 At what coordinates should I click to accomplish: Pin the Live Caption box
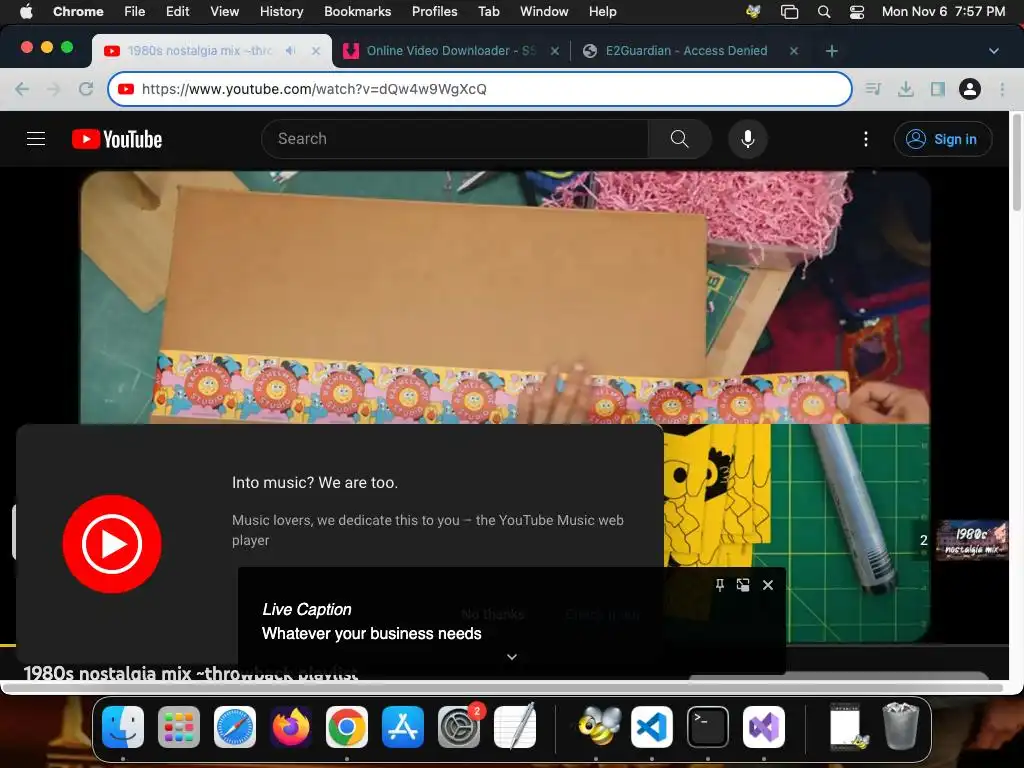(719, 585)
